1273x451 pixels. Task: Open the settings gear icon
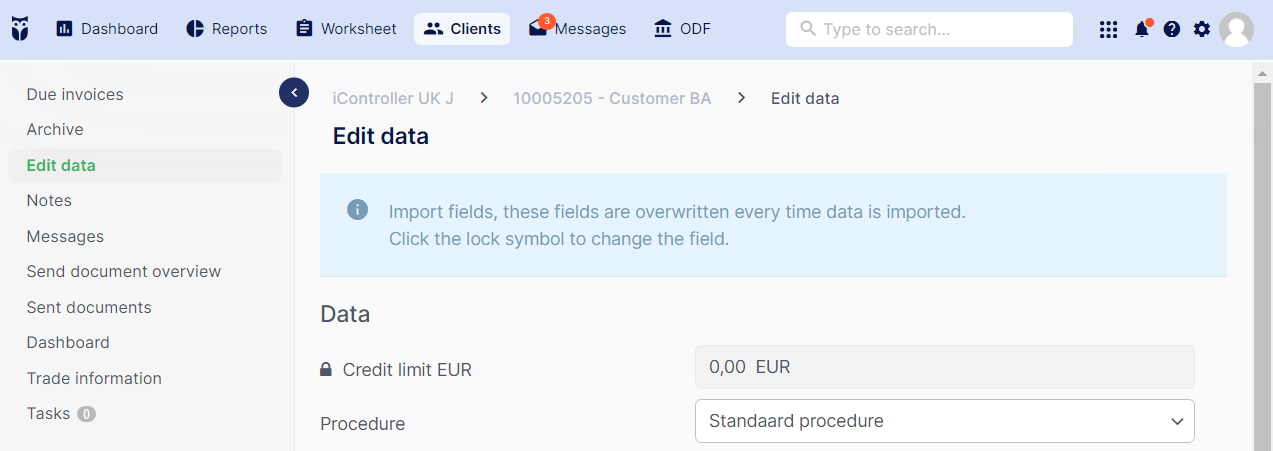click(x=1202, y=30)
